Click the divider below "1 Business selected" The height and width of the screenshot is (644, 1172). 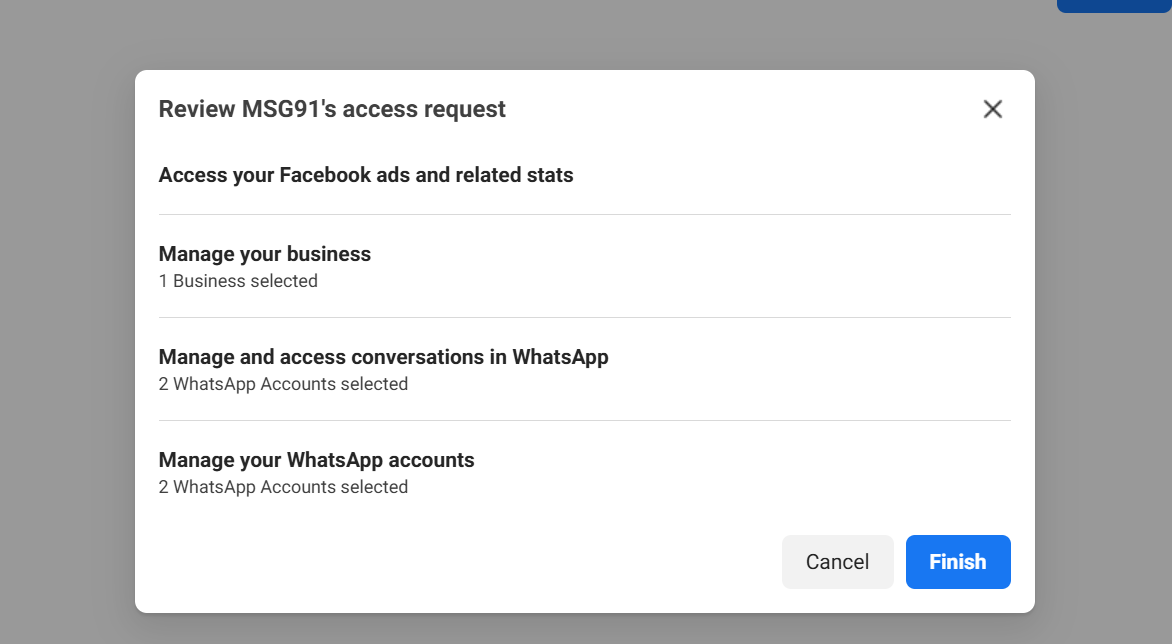tap(585, 317)
